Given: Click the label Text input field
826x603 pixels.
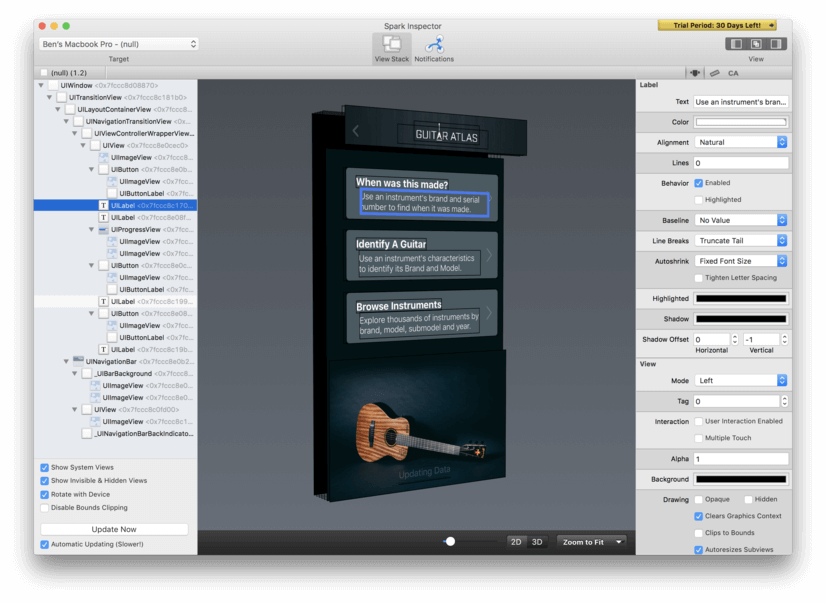Looking at the screenshot, I should tap(741, 102).
